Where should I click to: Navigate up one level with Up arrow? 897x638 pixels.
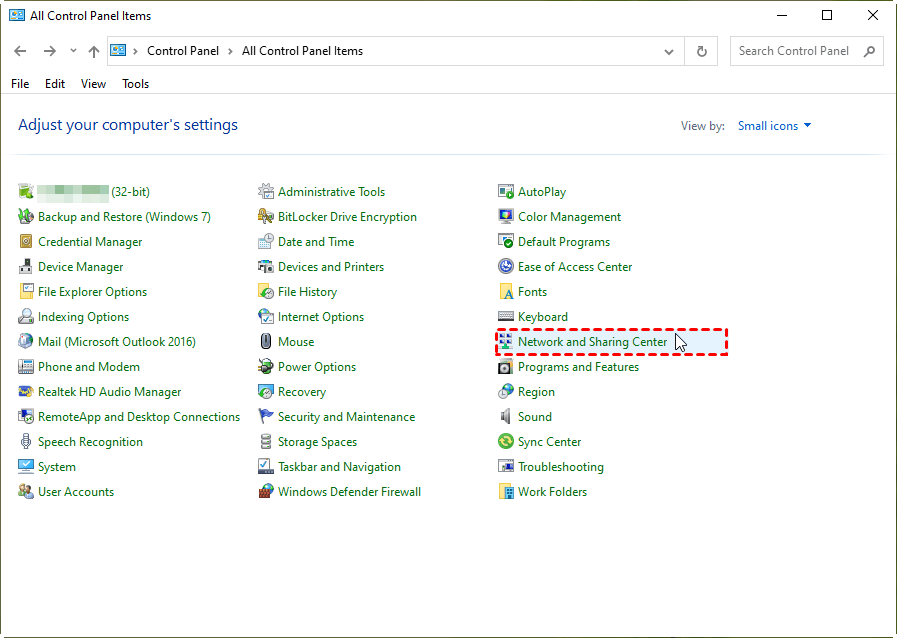[x=94, y=51]
